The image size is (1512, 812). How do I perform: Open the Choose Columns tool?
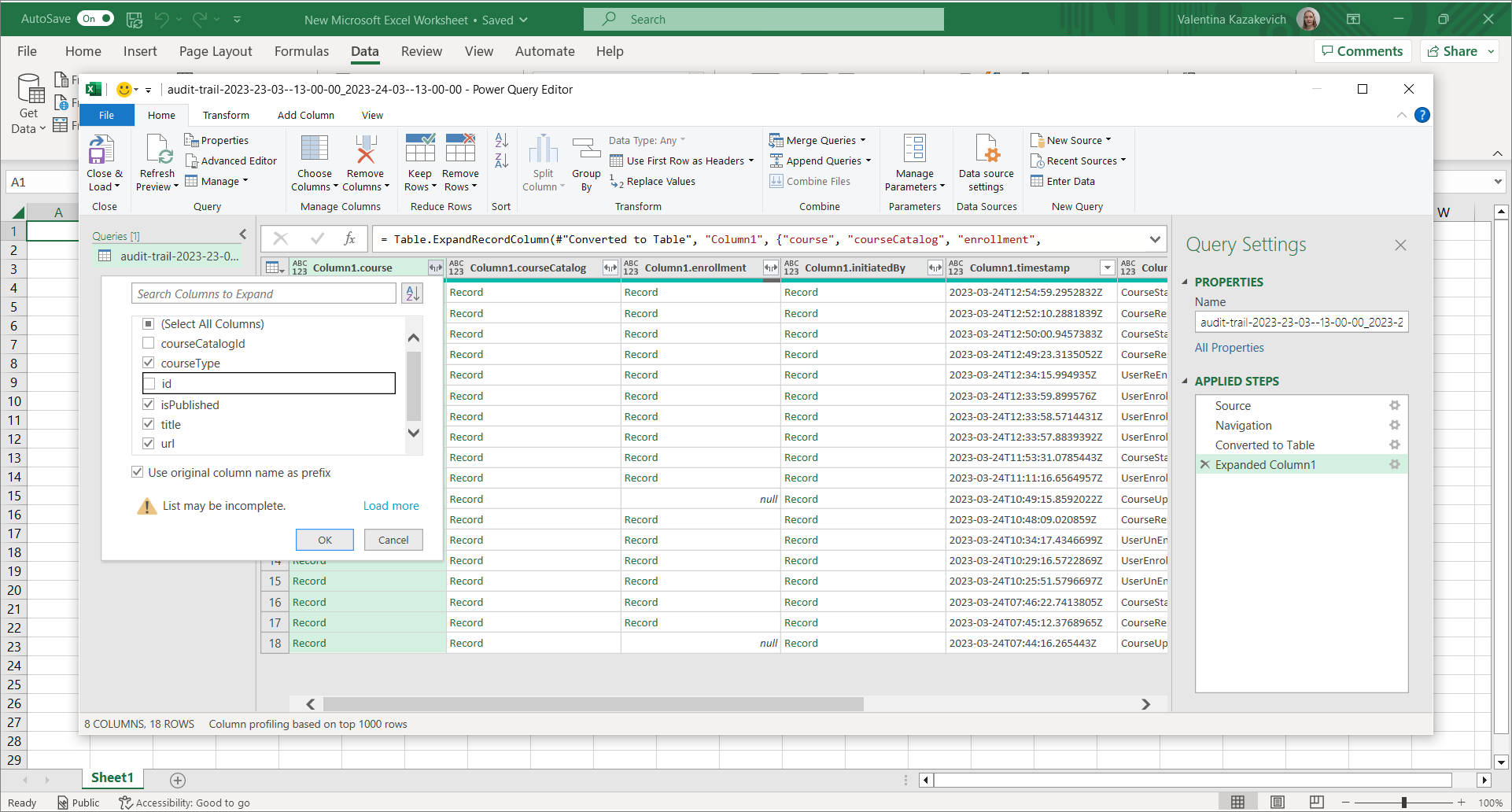pyautogui.click(x=314, y=149)
